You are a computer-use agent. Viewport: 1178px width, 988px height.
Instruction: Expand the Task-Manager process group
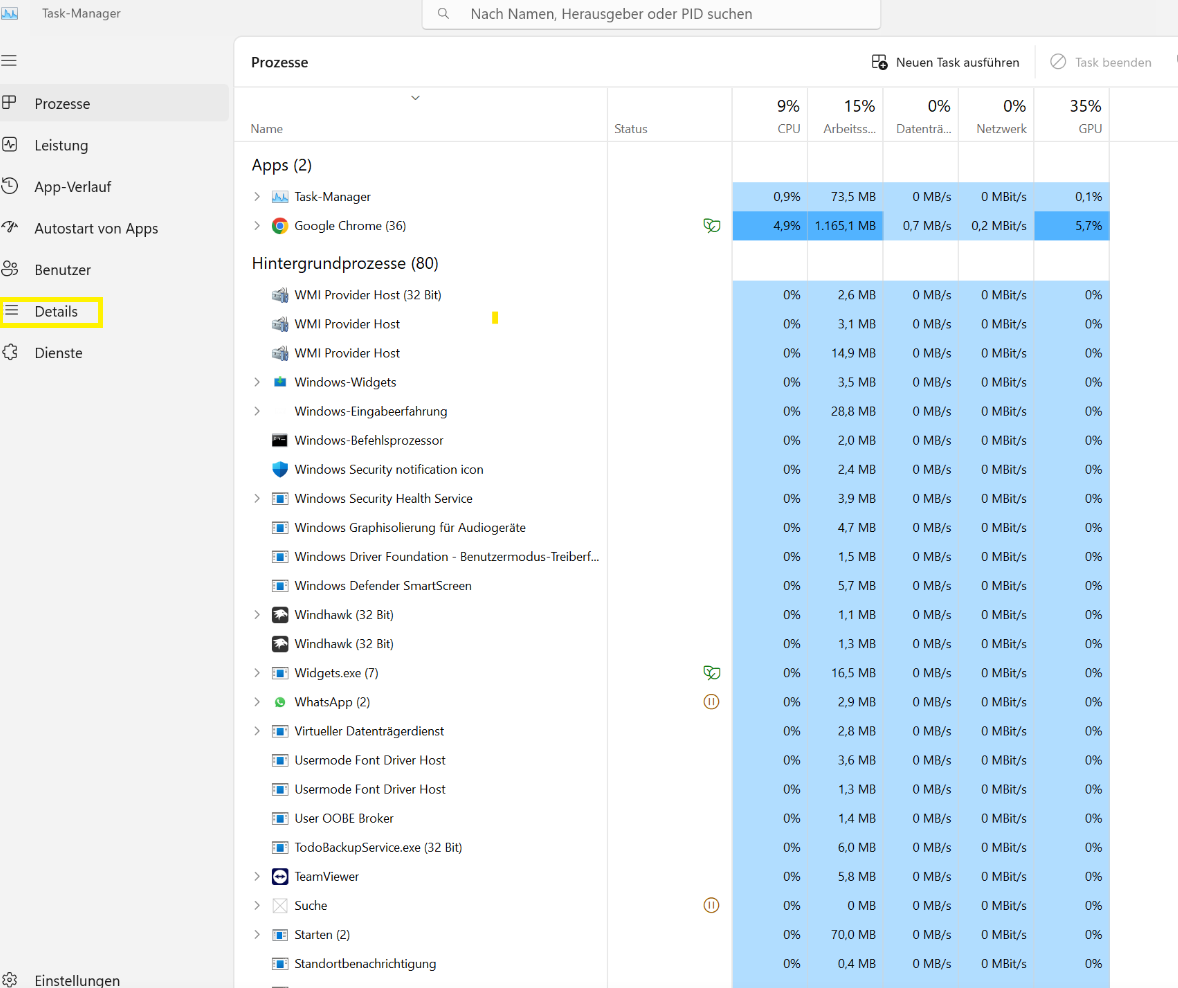(257, 197)
